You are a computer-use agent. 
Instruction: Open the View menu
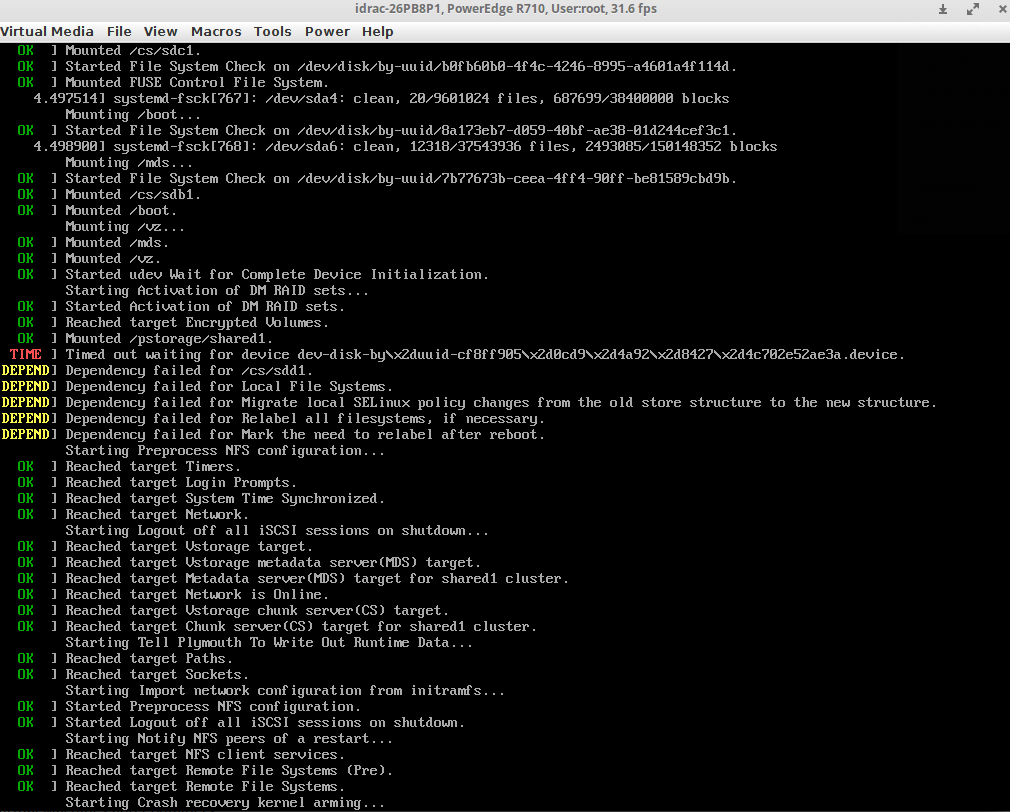[161, 31]
